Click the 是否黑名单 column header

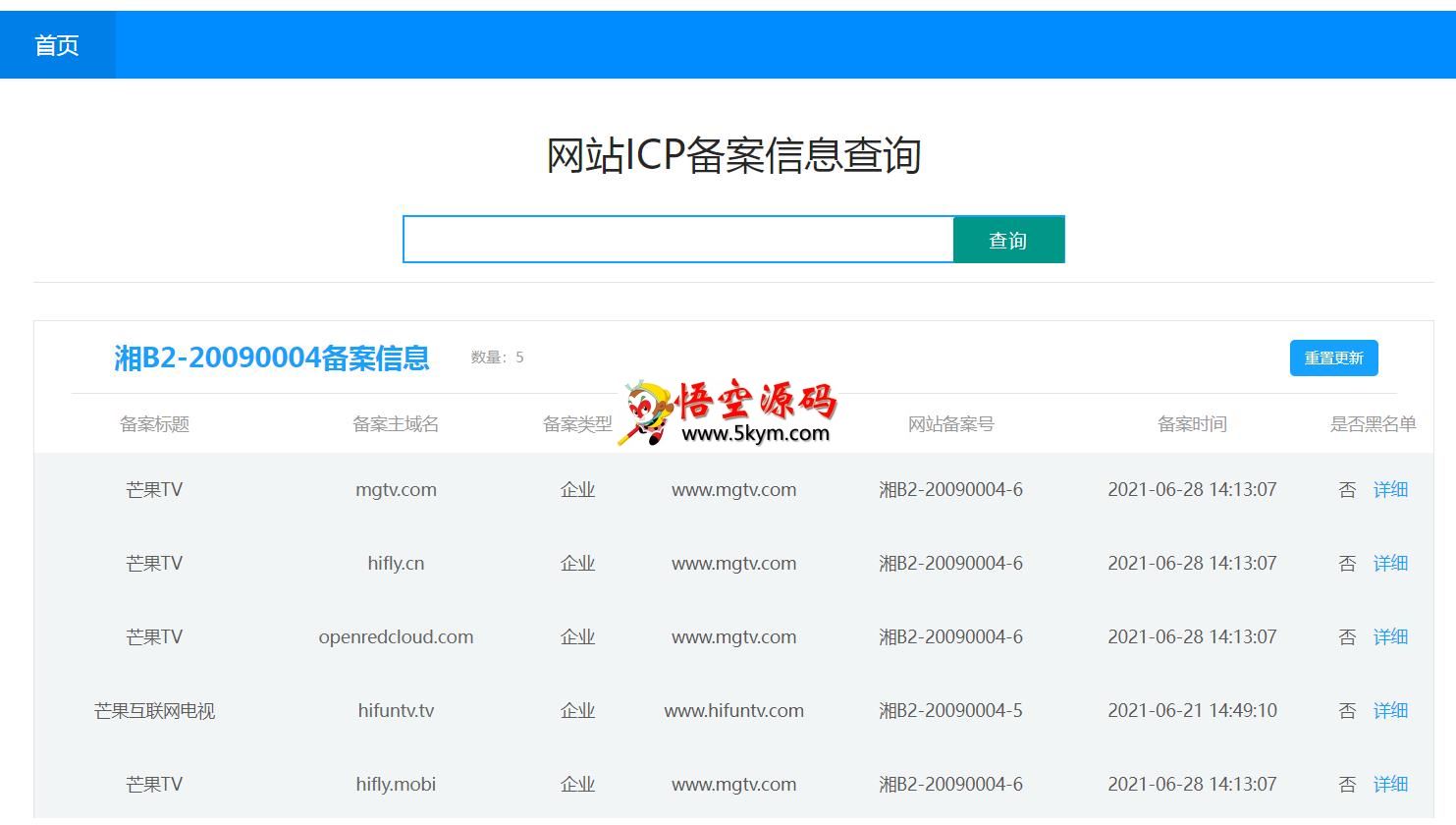point(1373,424)
